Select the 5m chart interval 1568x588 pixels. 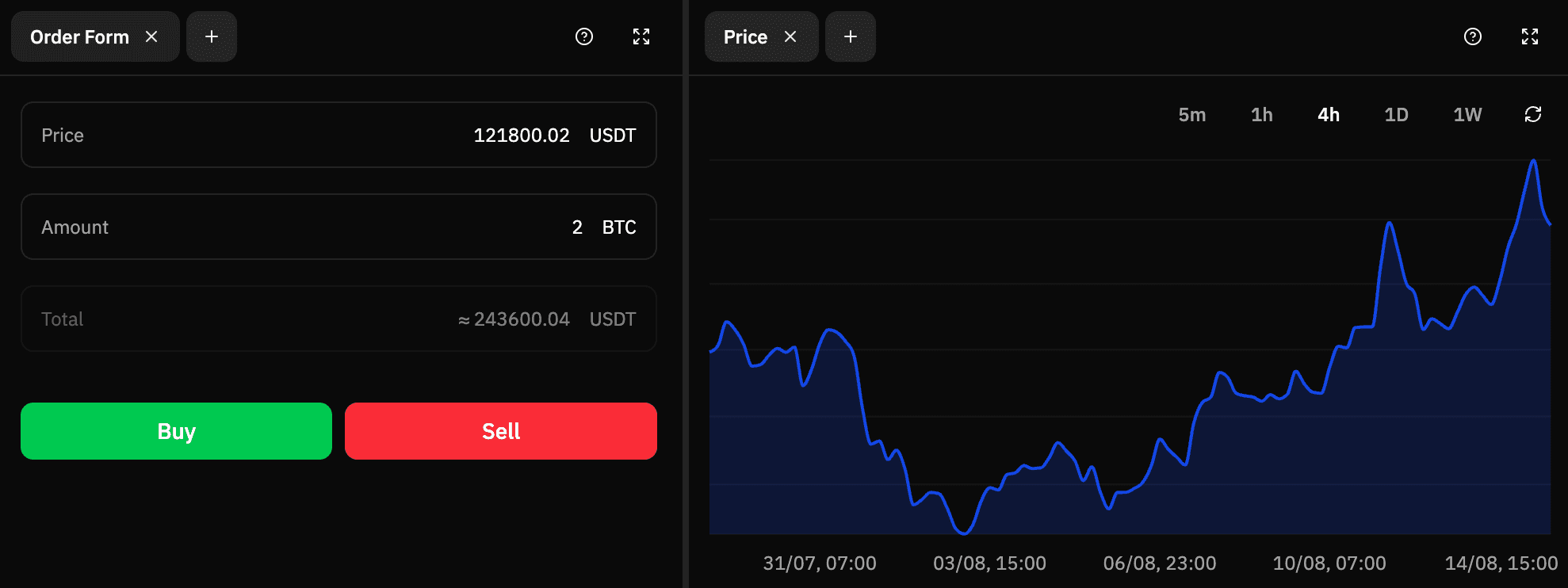click(x=1191, y=115)
